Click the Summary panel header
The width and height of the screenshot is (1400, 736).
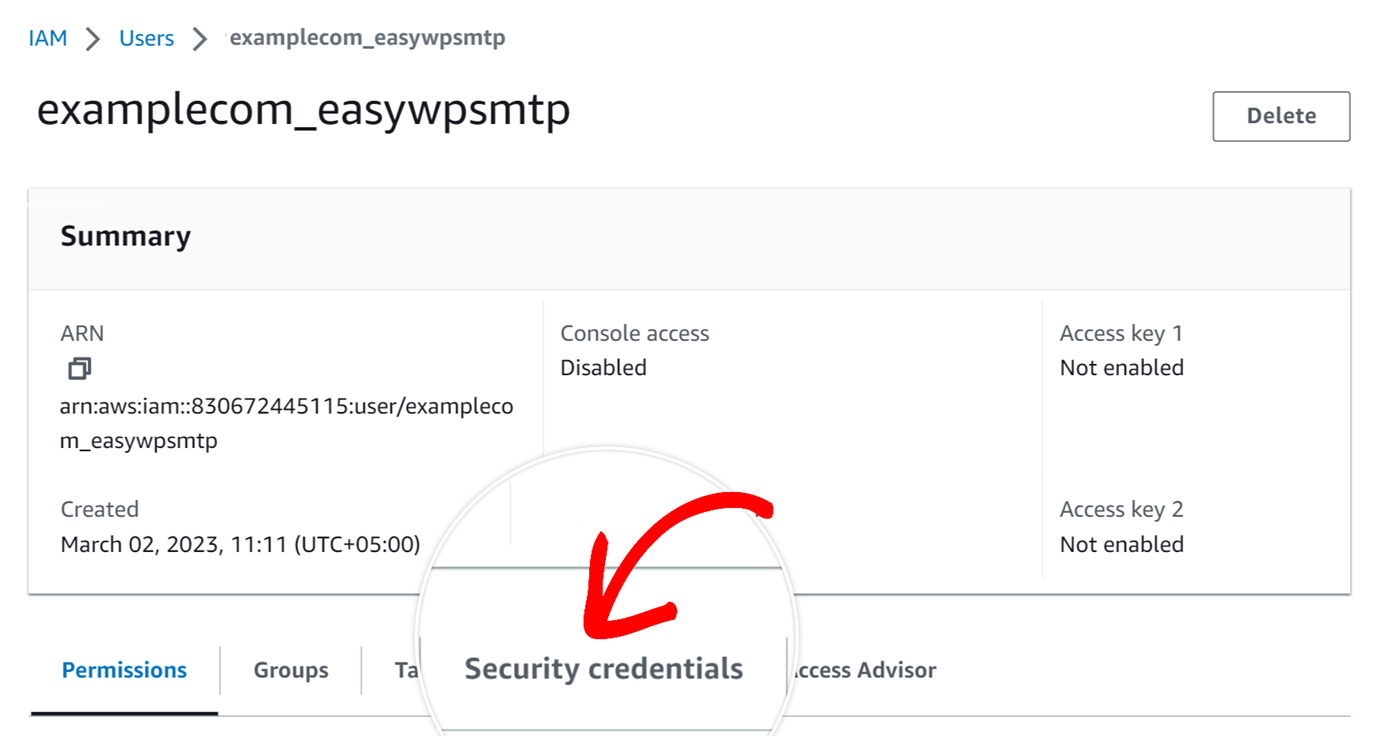(125, 236)
